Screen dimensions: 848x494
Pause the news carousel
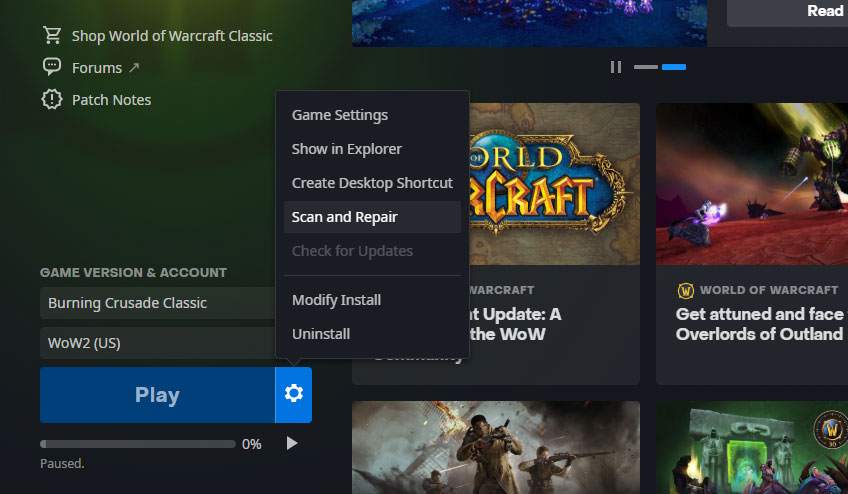point(615,67)
